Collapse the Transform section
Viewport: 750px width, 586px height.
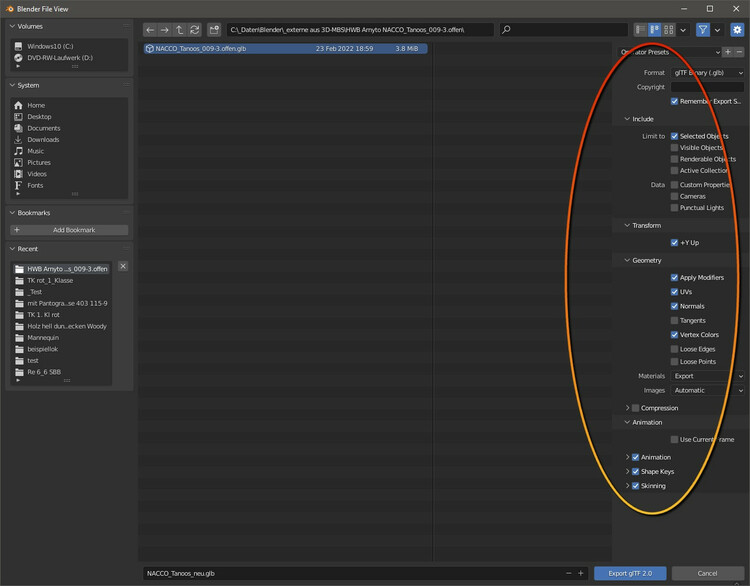click(627, 225)
